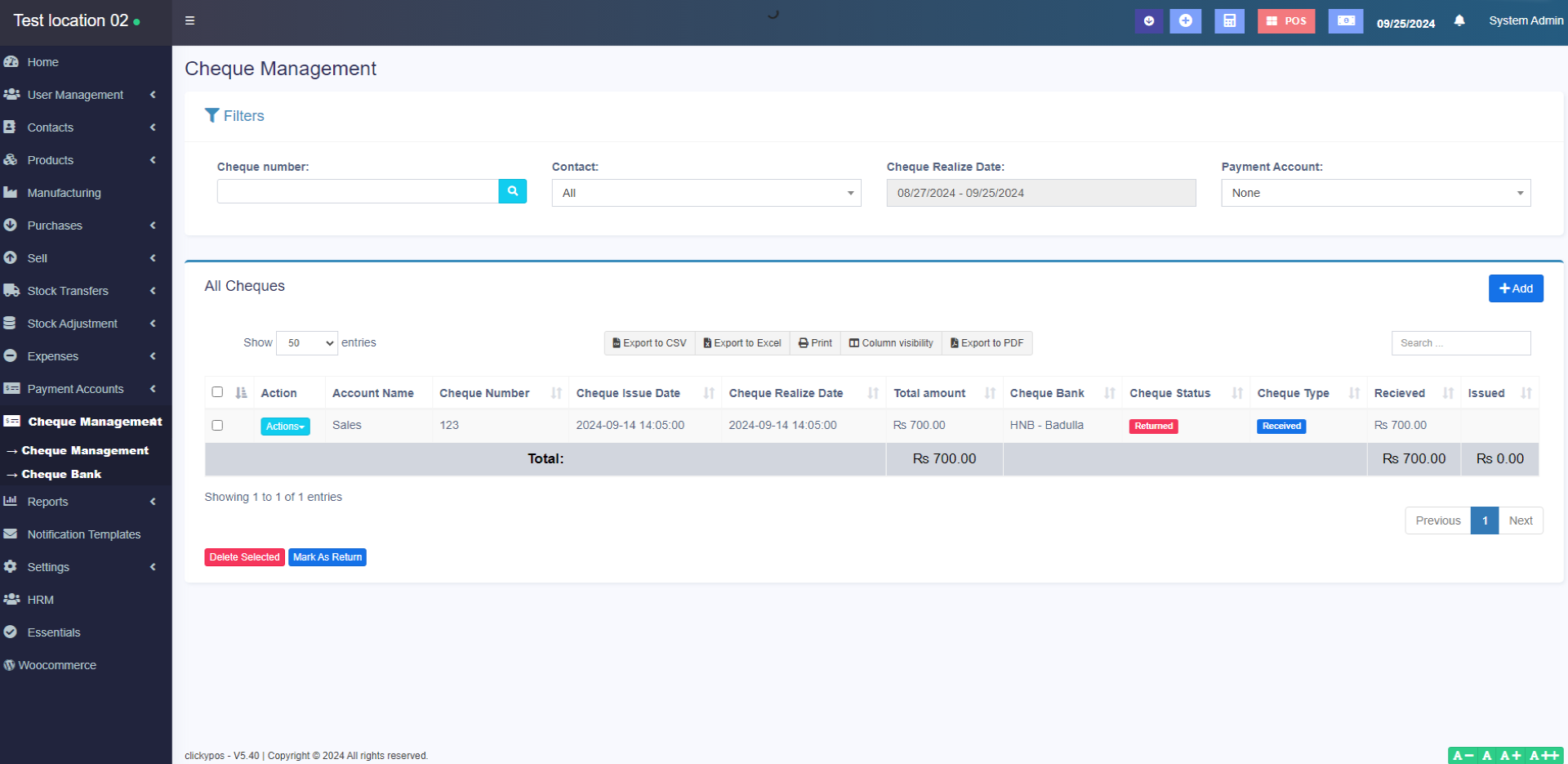Click the Add cheque button

pyautogui.click(x=1515, y=288)
